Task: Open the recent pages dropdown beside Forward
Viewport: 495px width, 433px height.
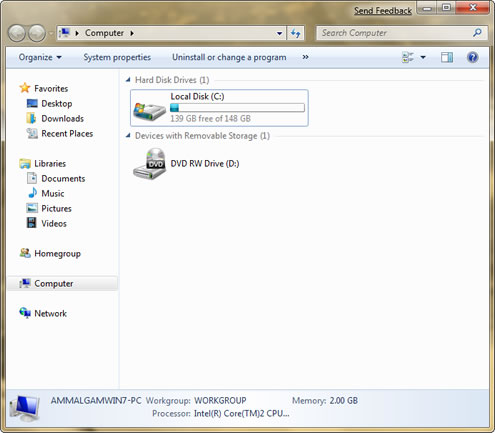Action: 51,33
